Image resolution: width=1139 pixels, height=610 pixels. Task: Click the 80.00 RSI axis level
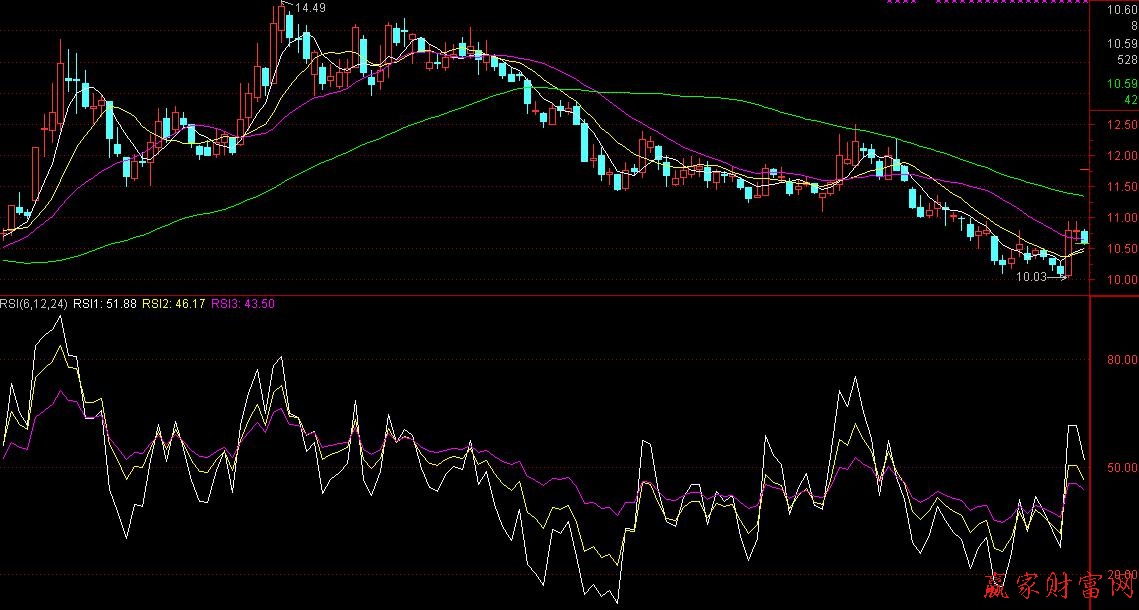pos(1115,357)
